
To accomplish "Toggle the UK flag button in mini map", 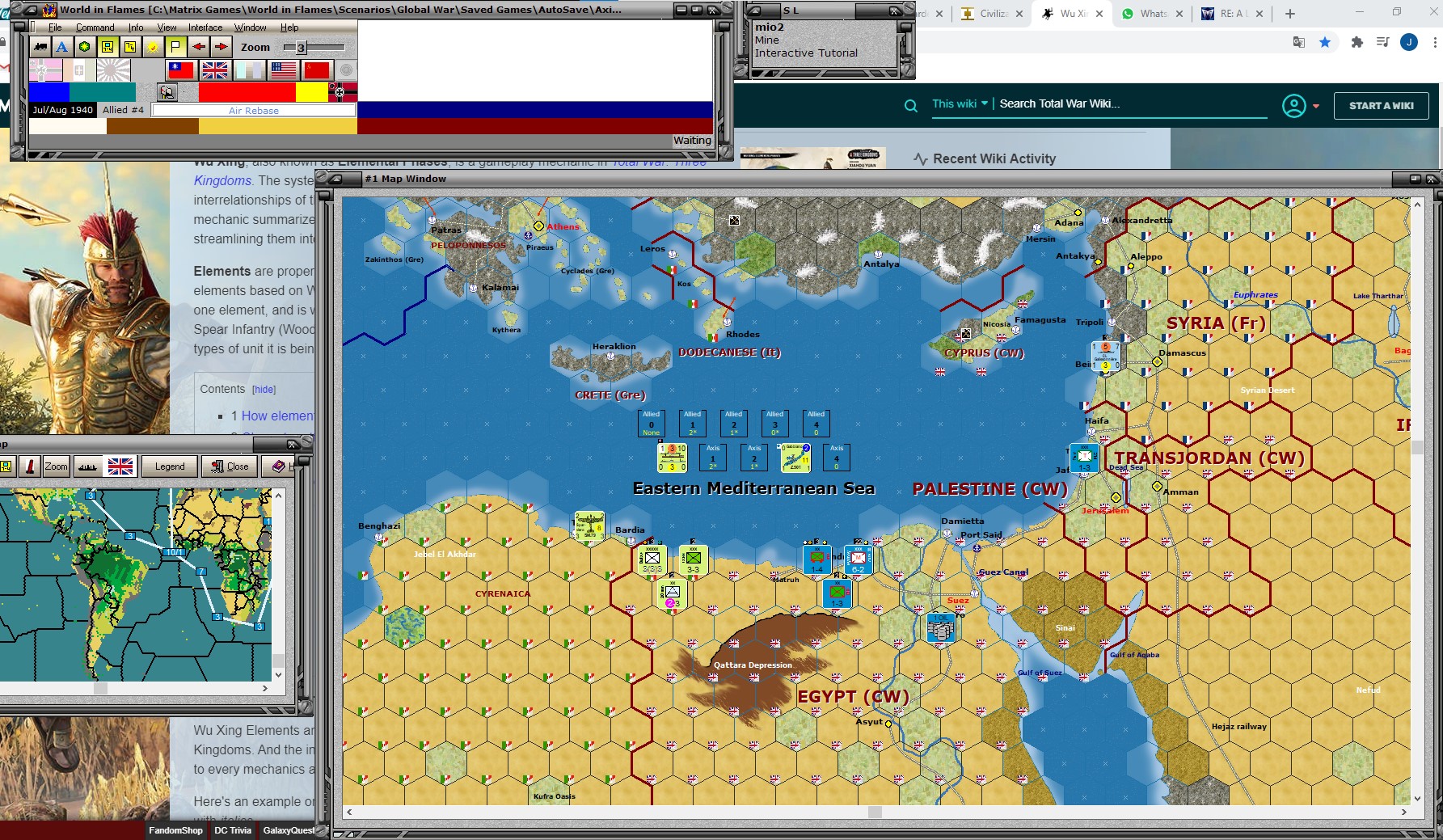I will (120, 466).
